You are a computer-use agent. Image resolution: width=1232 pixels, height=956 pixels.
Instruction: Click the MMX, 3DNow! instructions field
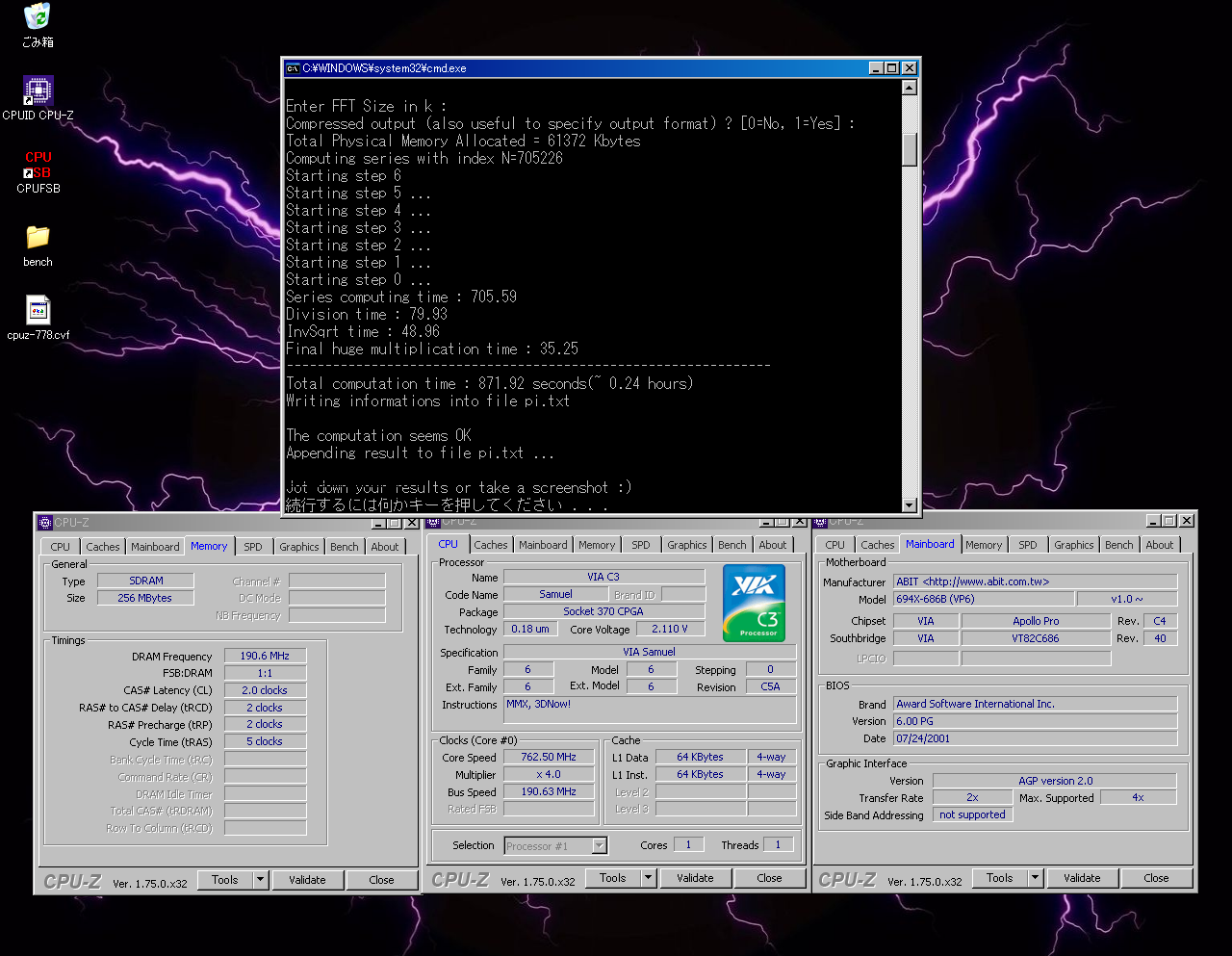[650, 710]
